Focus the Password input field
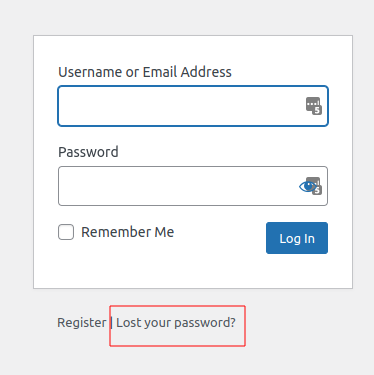Screen dimensions: 374x375 [x=193, y=186]
